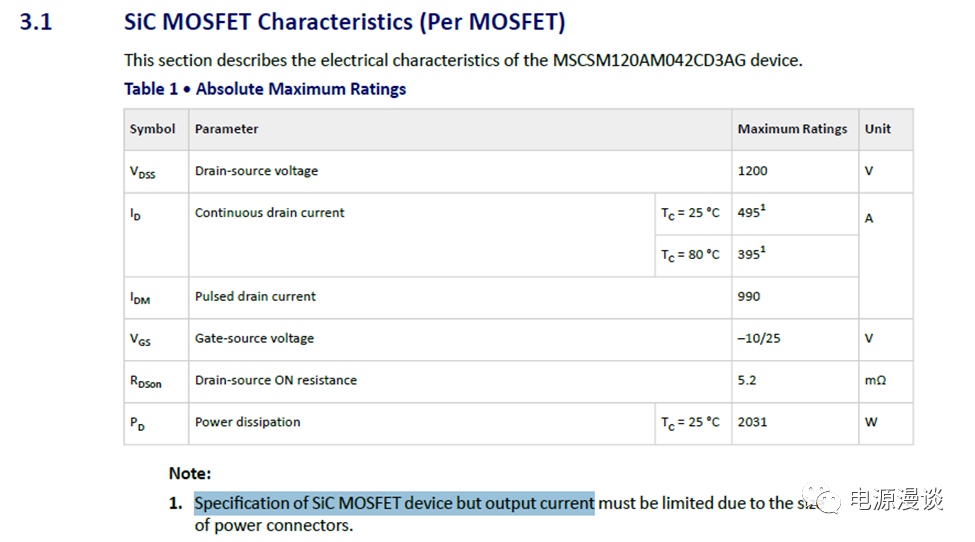
Task: Click the 'Symbol' column header
Action: click(x=152, y=129)
